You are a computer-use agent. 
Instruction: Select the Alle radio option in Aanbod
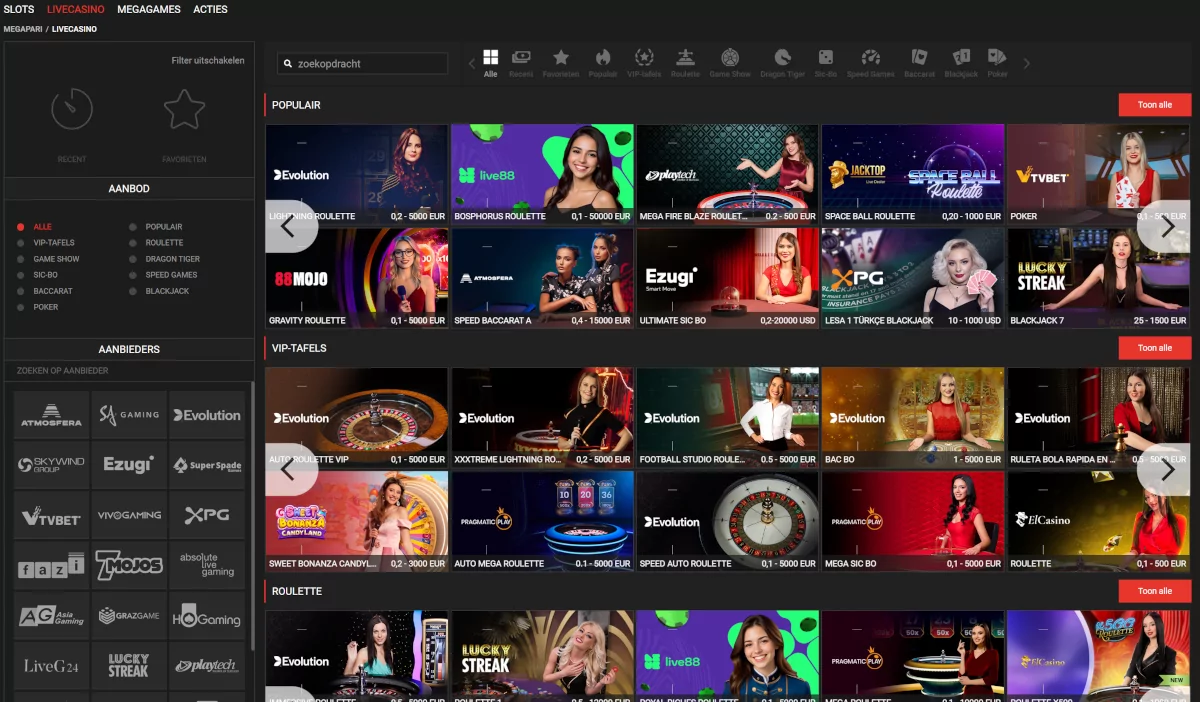tap(21, 227)
